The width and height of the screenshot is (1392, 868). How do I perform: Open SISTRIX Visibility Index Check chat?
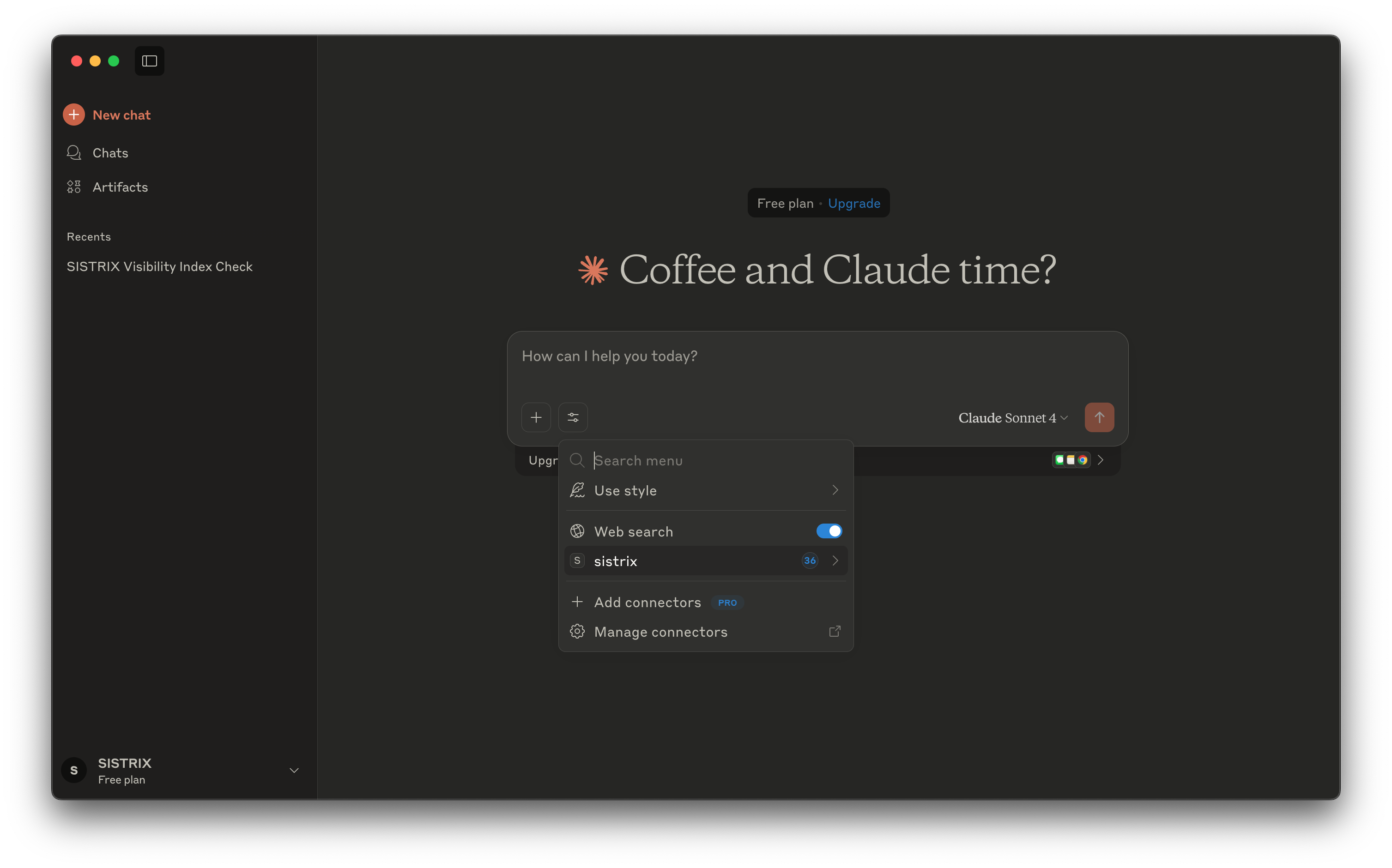point(159,266)
